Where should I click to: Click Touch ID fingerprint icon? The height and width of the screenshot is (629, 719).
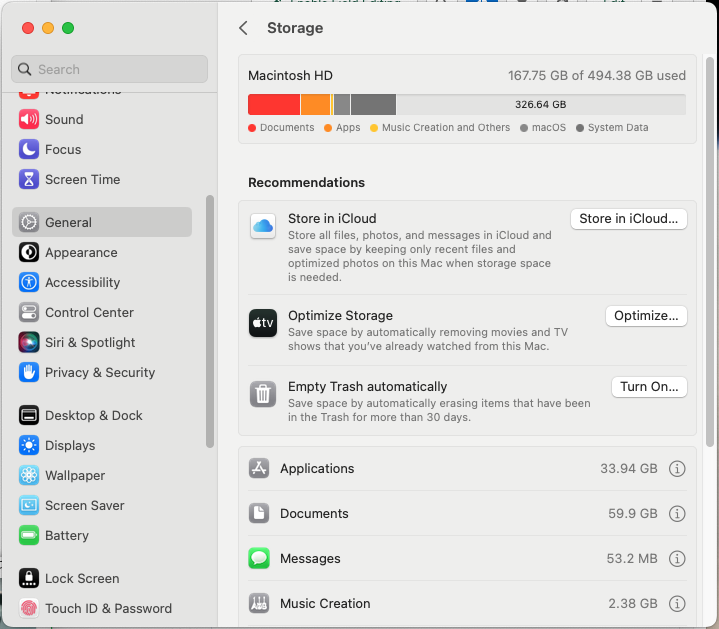tap(28, 608)
